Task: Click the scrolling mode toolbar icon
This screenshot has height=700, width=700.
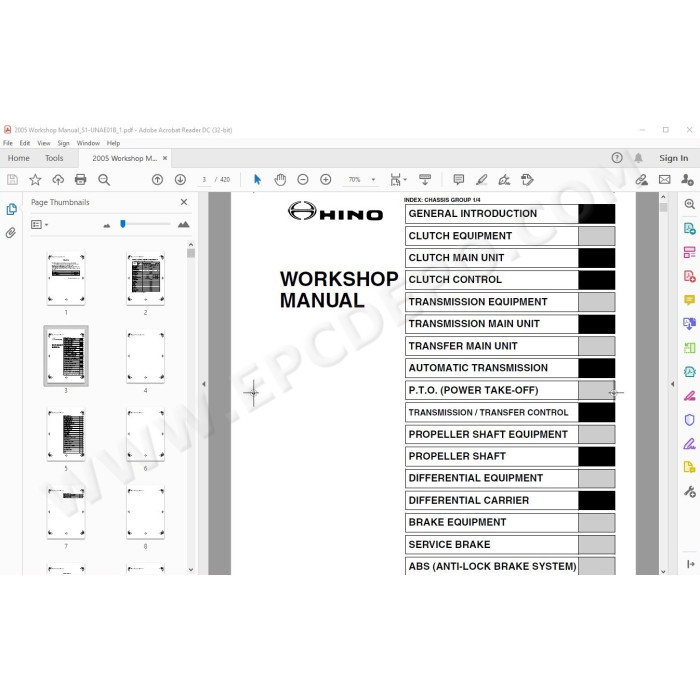Action: point(425,180)
